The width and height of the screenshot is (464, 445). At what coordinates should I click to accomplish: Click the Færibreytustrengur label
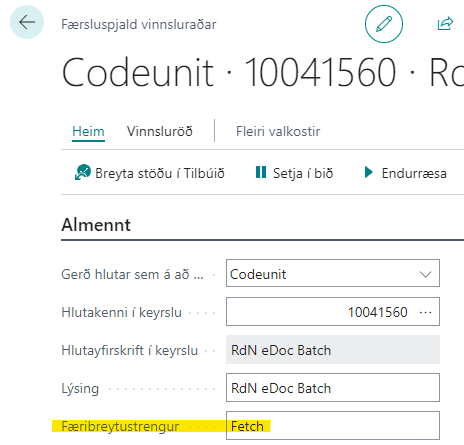[120, 426]
